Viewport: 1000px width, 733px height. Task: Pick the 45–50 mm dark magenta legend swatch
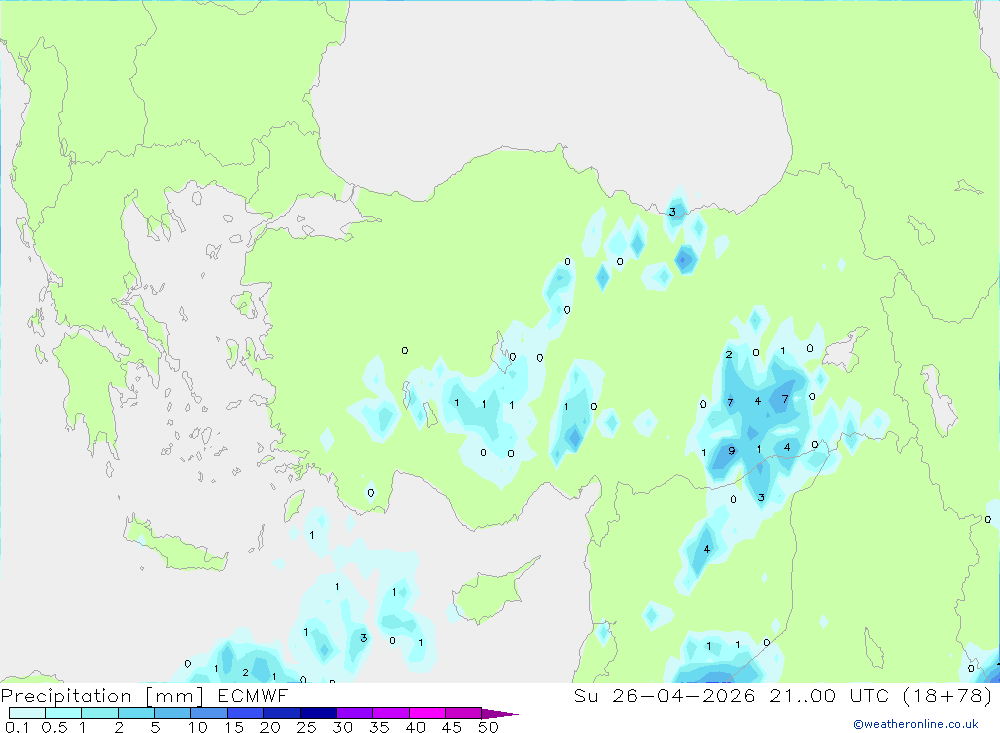coord(464,713)
